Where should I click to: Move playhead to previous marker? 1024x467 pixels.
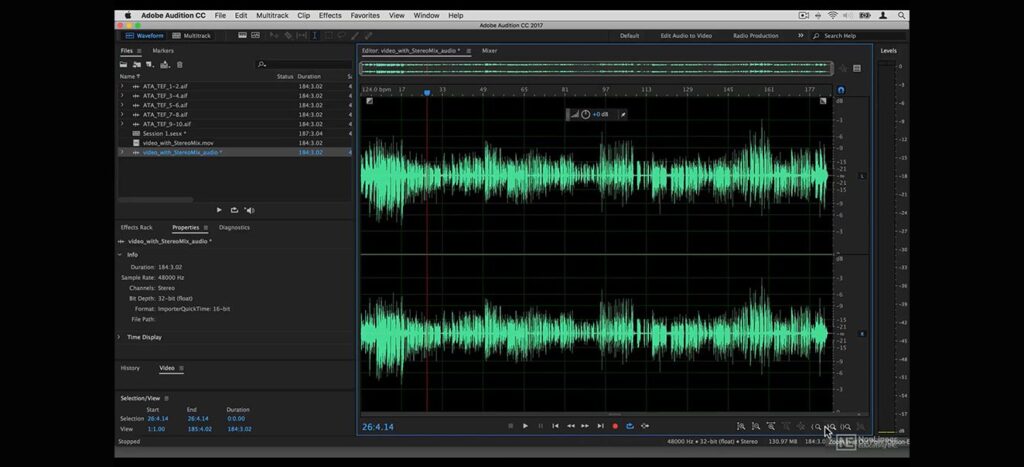555,426
